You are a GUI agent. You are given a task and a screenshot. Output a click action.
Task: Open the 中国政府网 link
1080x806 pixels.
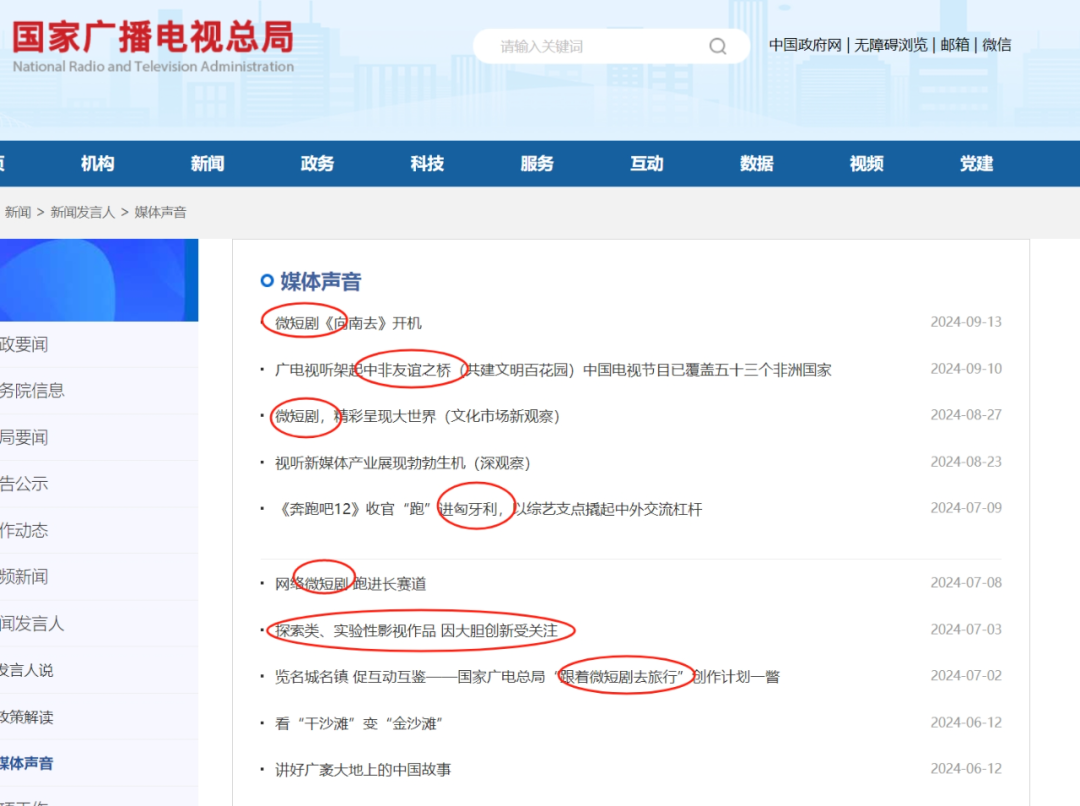click(805, 45)
